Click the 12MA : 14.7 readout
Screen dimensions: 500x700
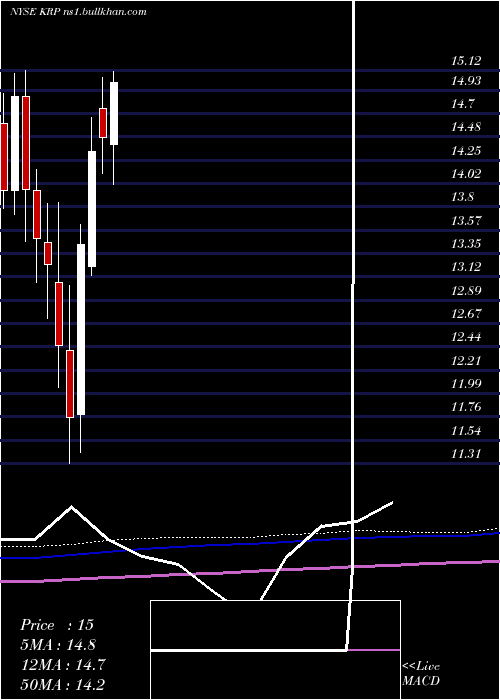(62, 665)
